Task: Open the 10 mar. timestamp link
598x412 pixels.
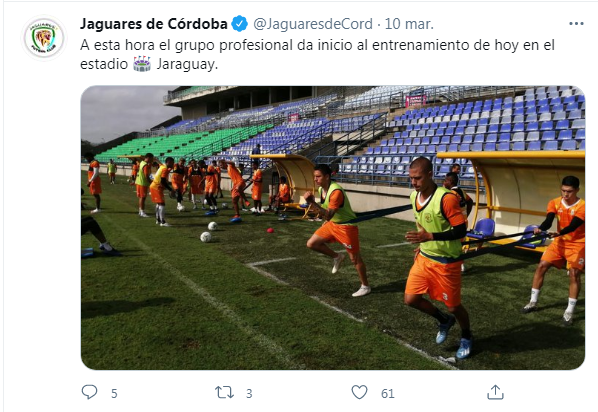Action: pyautogui.click(x=409, y=24)
